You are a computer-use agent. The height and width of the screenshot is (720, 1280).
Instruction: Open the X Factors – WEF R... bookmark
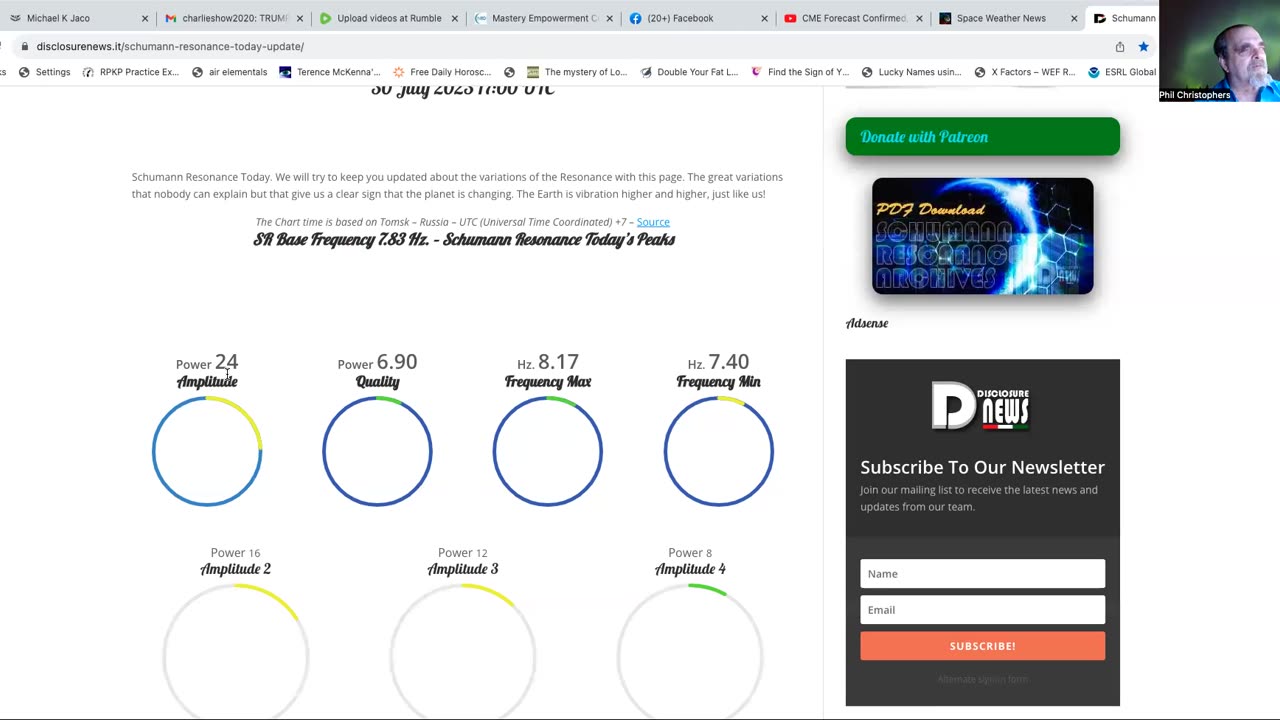(x=1024, y=72)
